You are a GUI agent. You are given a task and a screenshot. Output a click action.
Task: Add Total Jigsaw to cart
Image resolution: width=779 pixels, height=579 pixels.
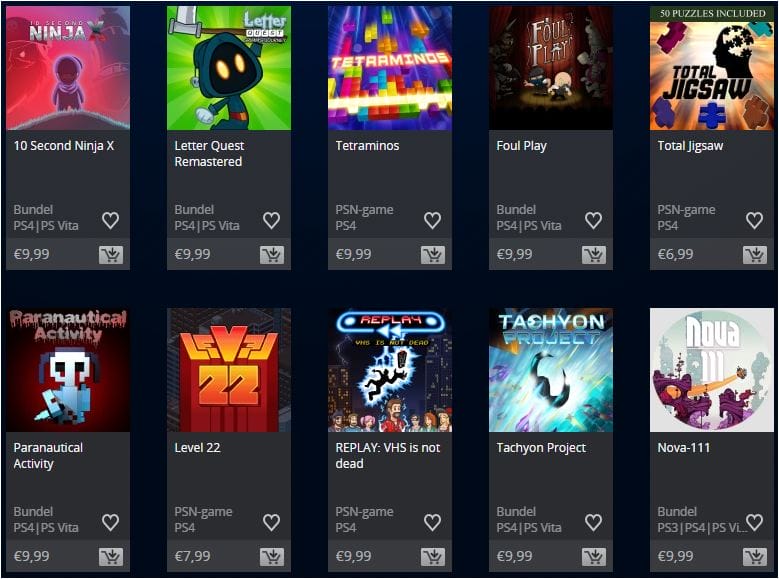pyautogui.click(x=755, y=255)
